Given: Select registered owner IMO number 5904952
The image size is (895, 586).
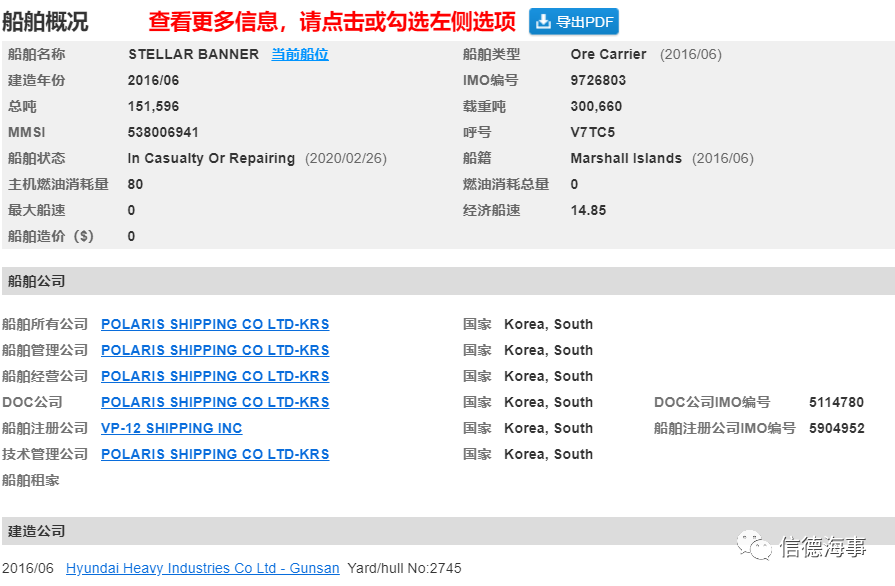Looking at the screenshot, I should 837,429.
